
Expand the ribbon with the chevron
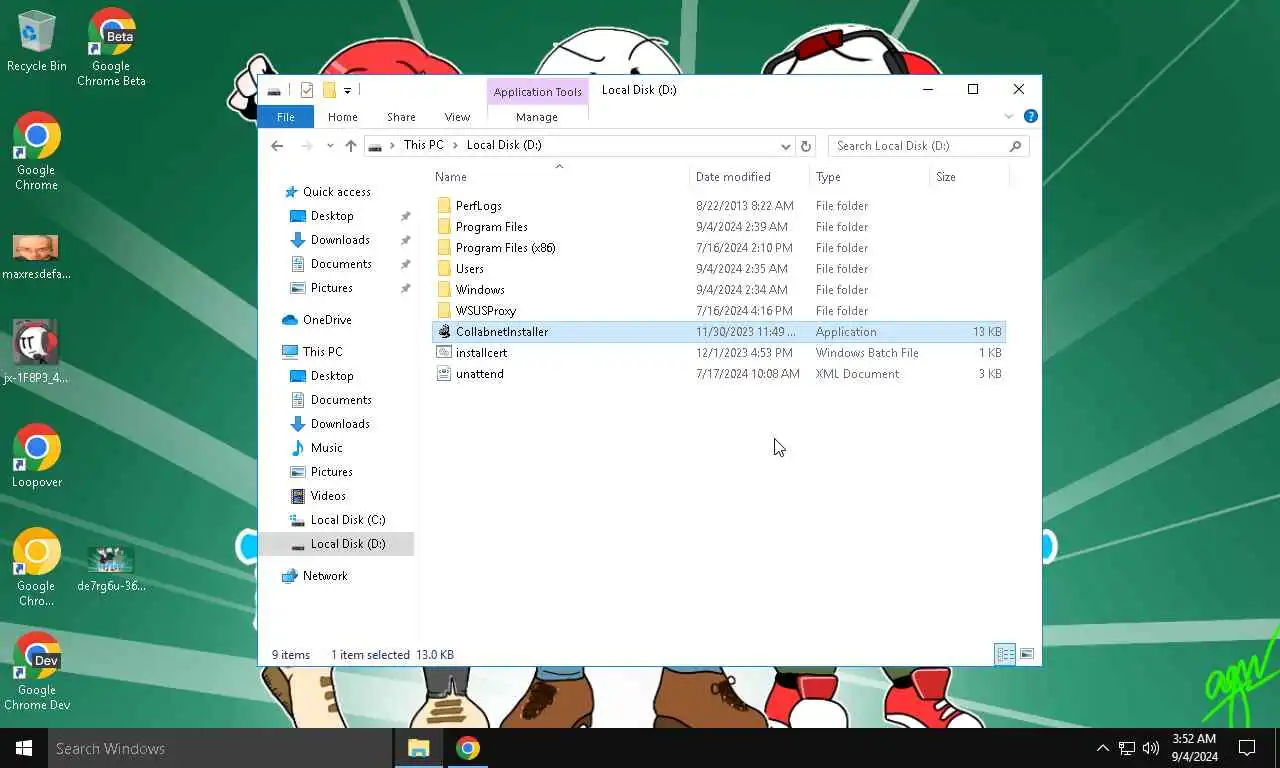1009,117
